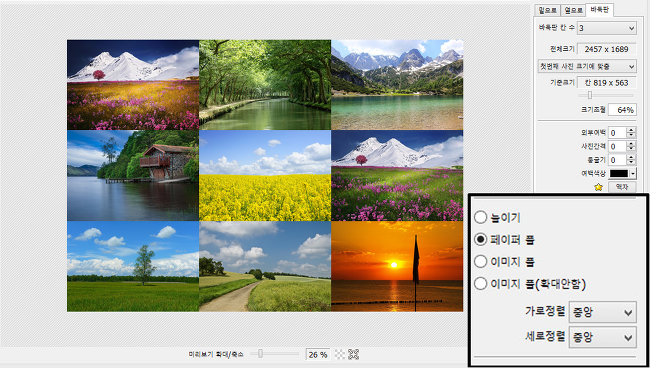The height and width of the screenshot is (368, 650).
Task: Decrease 둥글기 with down arrow
Action: pos(631,162)
